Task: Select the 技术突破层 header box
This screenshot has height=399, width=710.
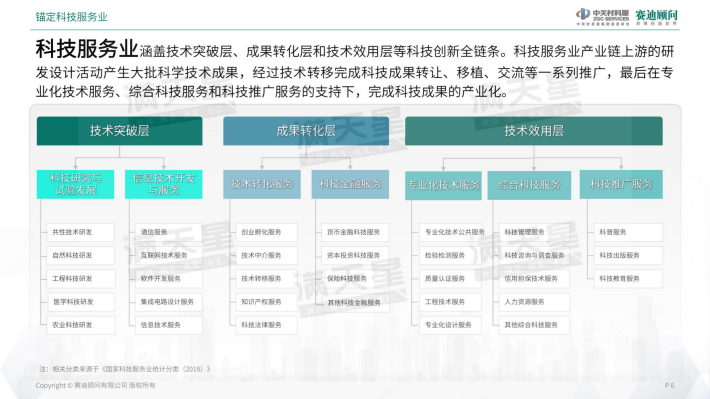Action: (120, 131)
